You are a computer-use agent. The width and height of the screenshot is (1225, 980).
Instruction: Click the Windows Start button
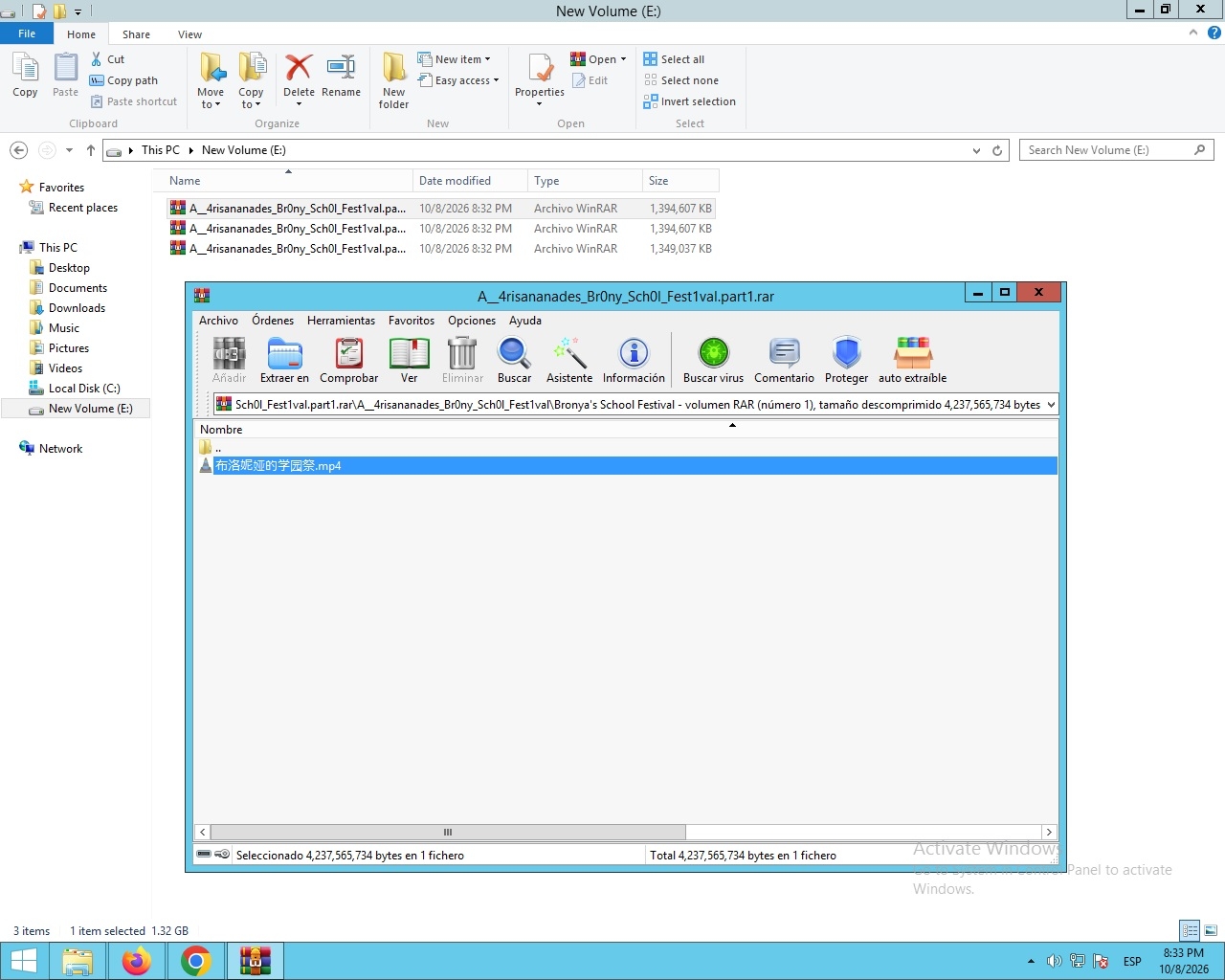pyautogui.click(x=24, y=961)
